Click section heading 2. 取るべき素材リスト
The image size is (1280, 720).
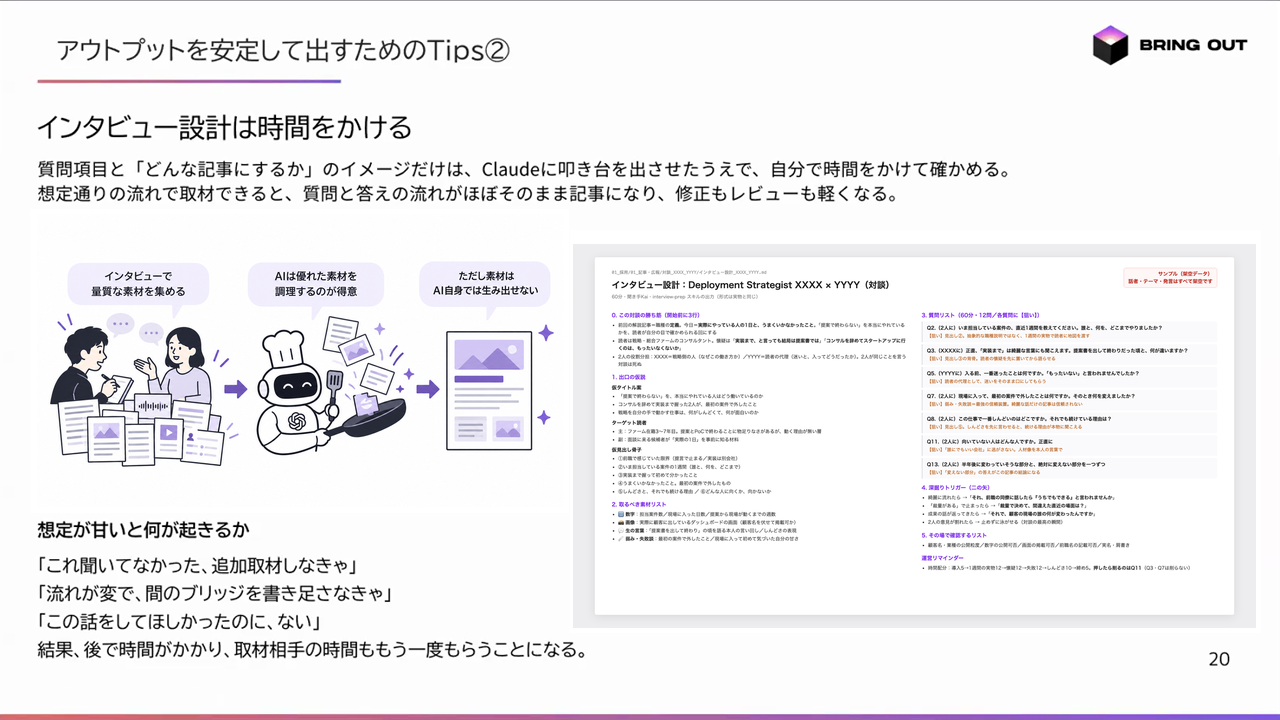click(x=639, y=504)
